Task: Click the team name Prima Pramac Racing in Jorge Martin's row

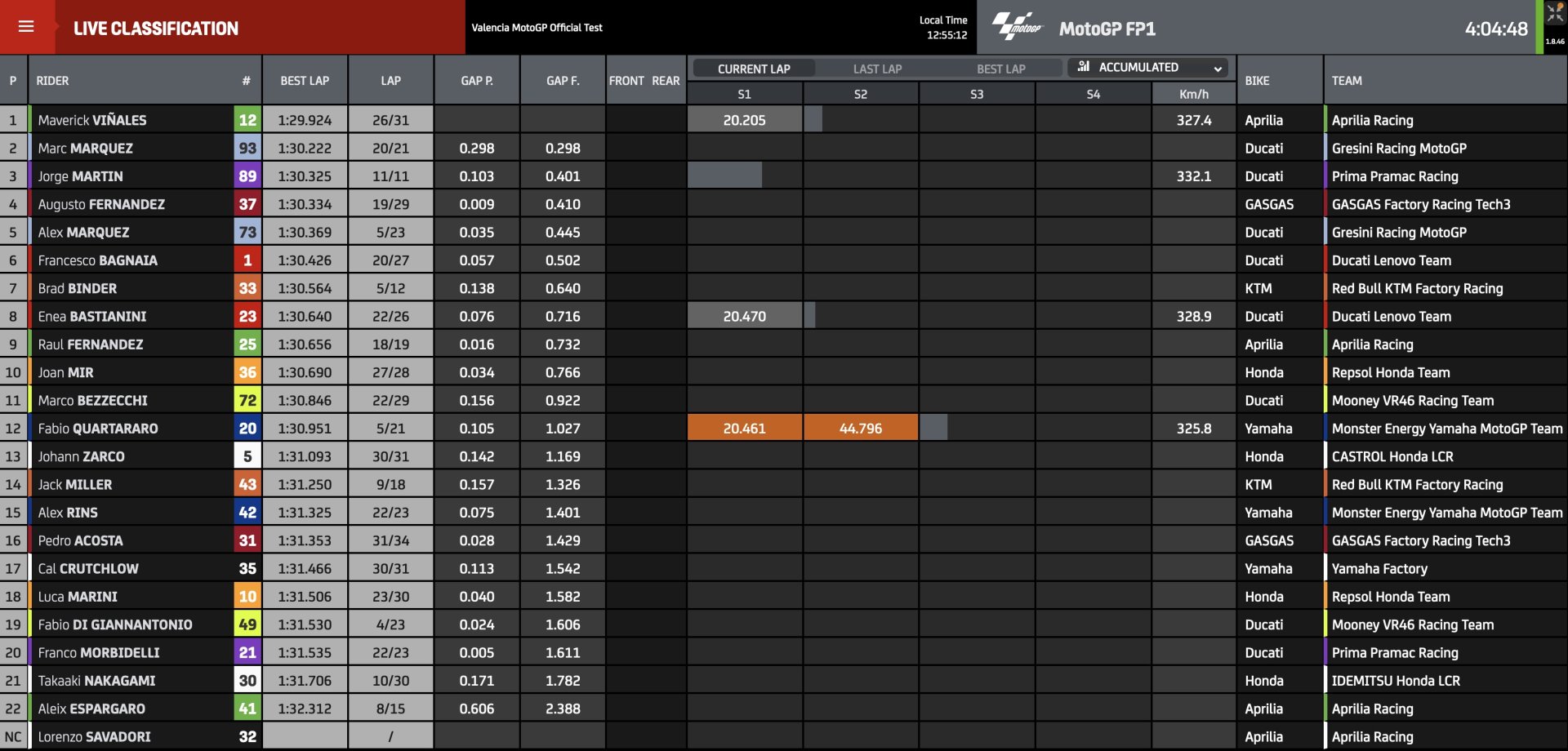Action: pyautogui.click(x=1395, y=176)
